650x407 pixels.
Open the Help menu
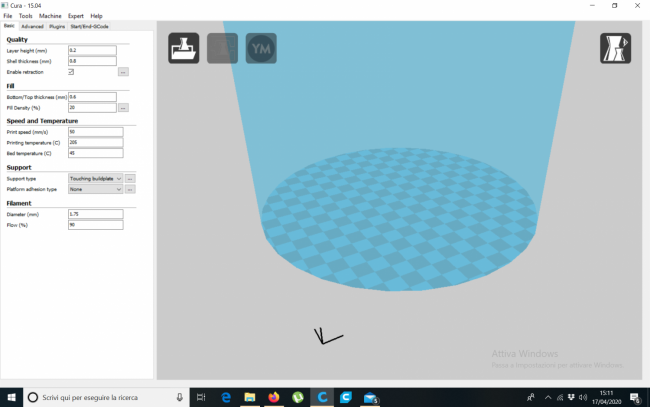[96, 16]
